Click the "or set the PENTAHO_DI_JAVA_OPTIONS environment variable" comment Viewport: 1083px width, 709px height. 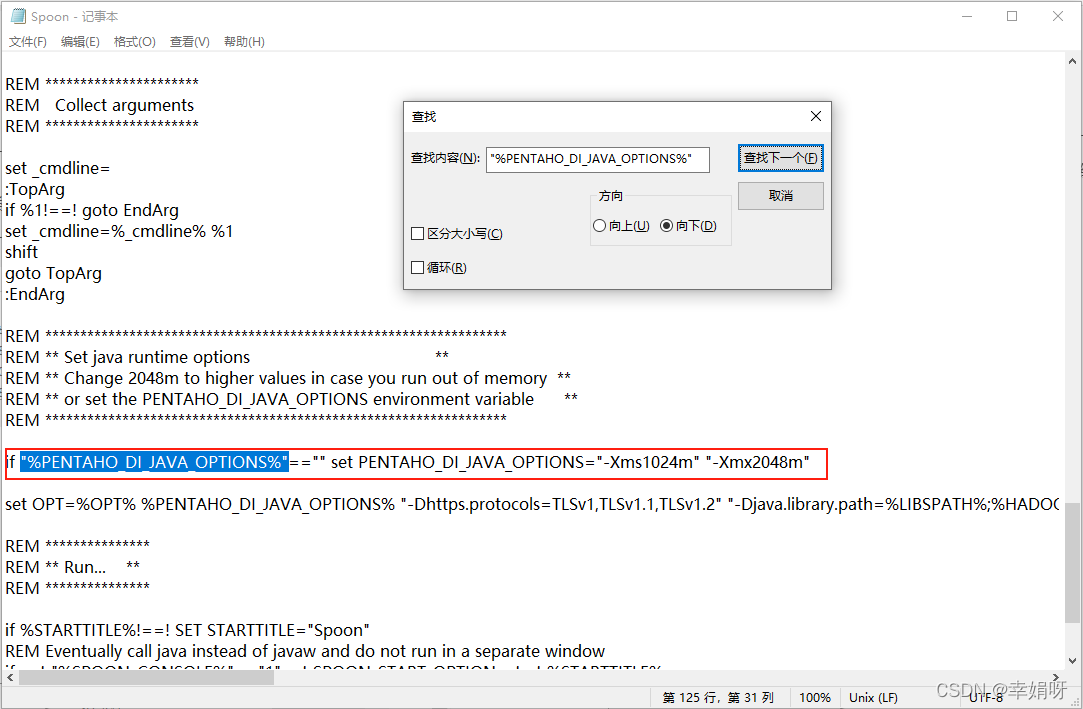(x=298, y=399)
